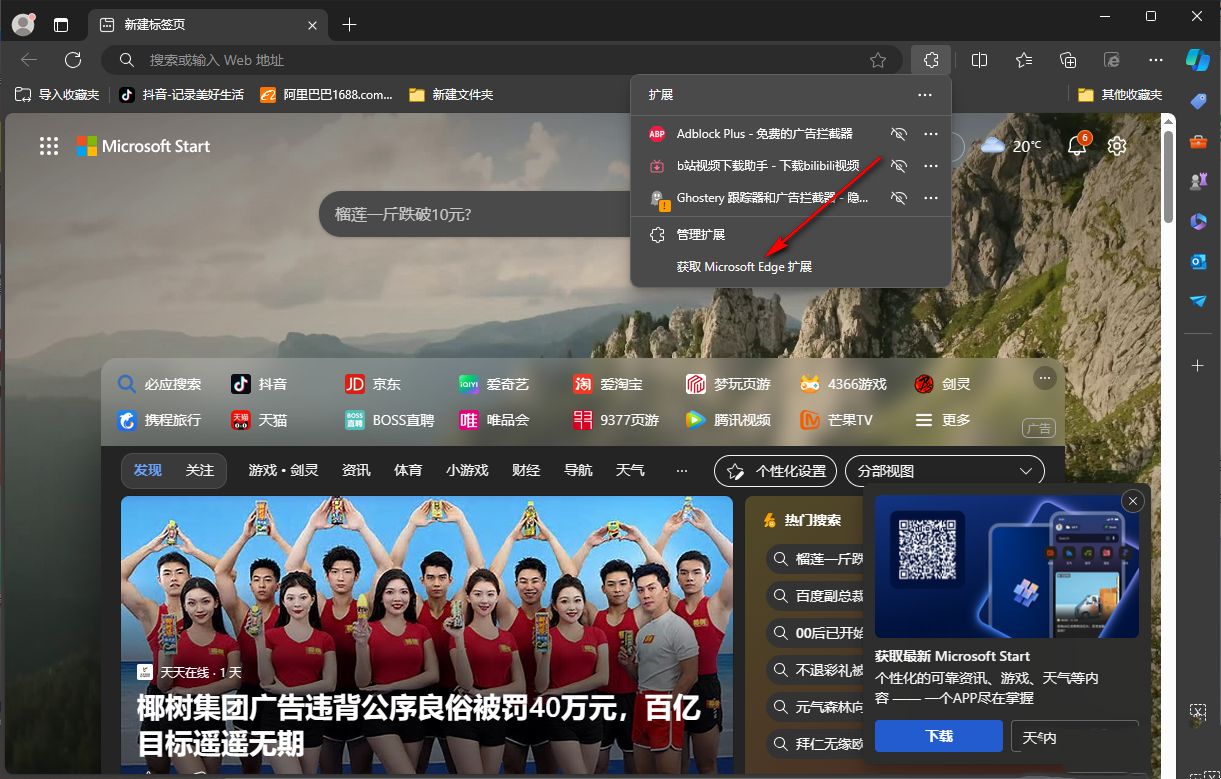Open the 必应搜索 quick link
Screen dimensions: 1221x779
(160, 384)
